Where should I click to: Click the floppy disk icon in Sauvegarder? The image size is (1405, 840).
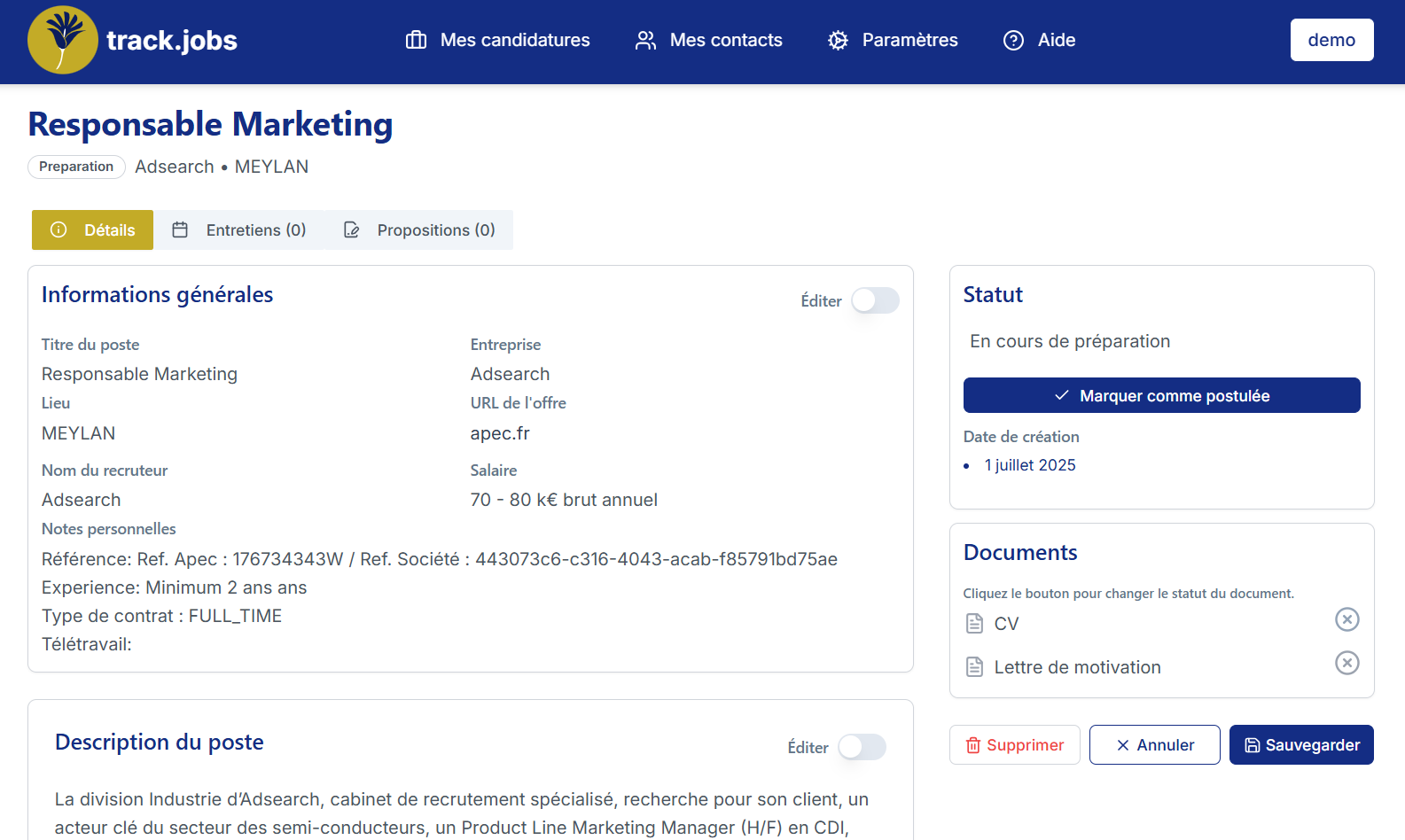[1252, 745]
